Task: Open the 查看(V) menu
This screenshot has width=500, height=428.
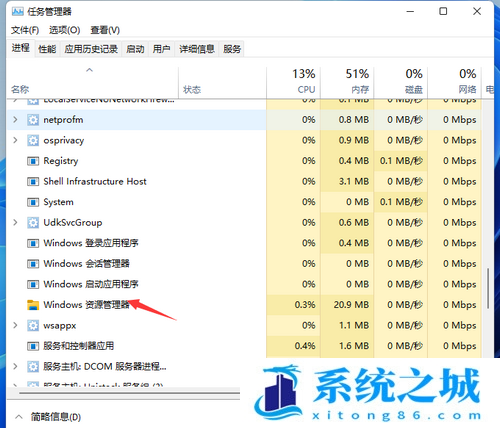Action: 105,30
